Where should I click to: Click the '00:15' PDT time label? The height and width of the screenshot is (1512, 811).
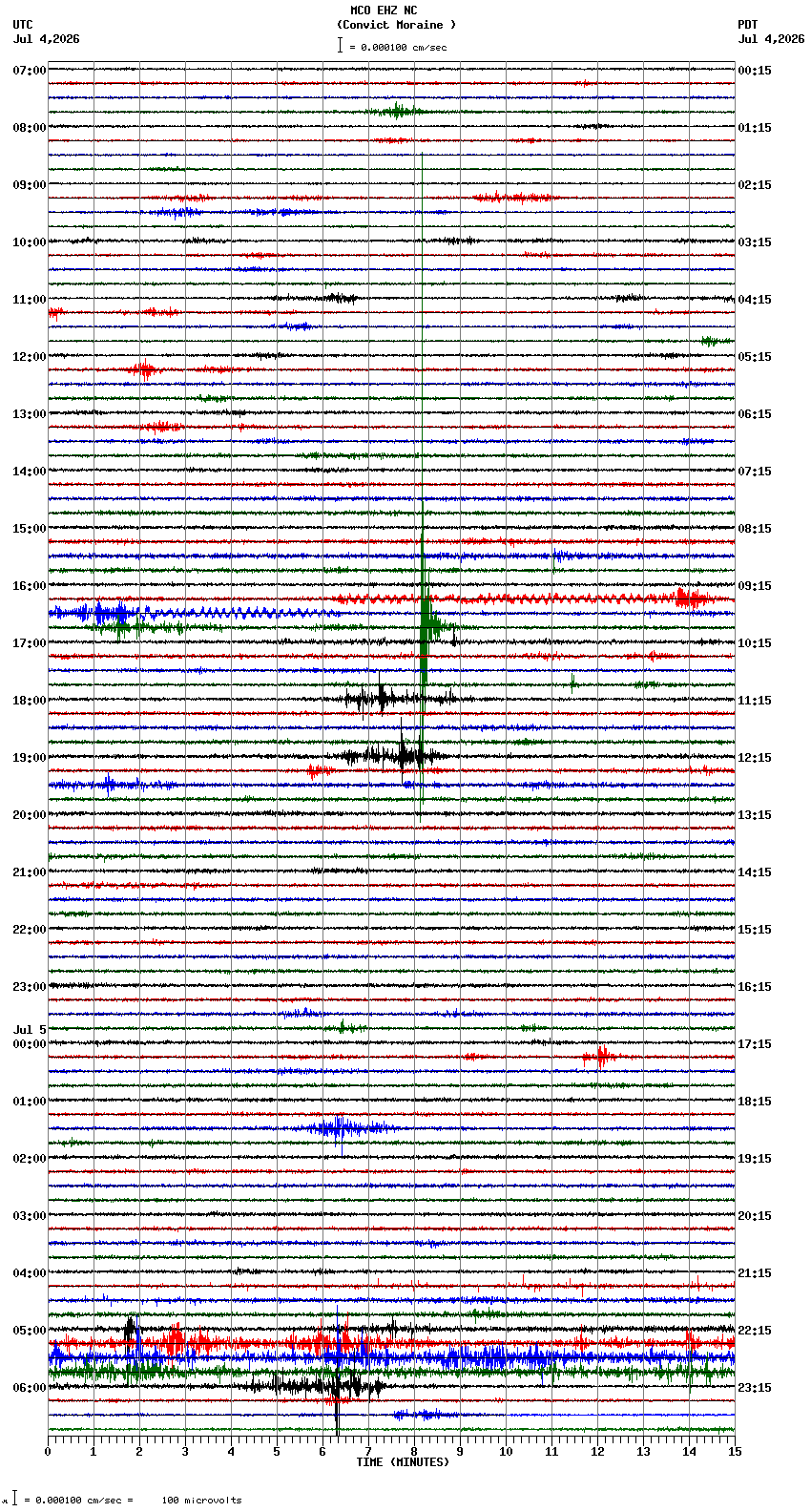(755, 71)
